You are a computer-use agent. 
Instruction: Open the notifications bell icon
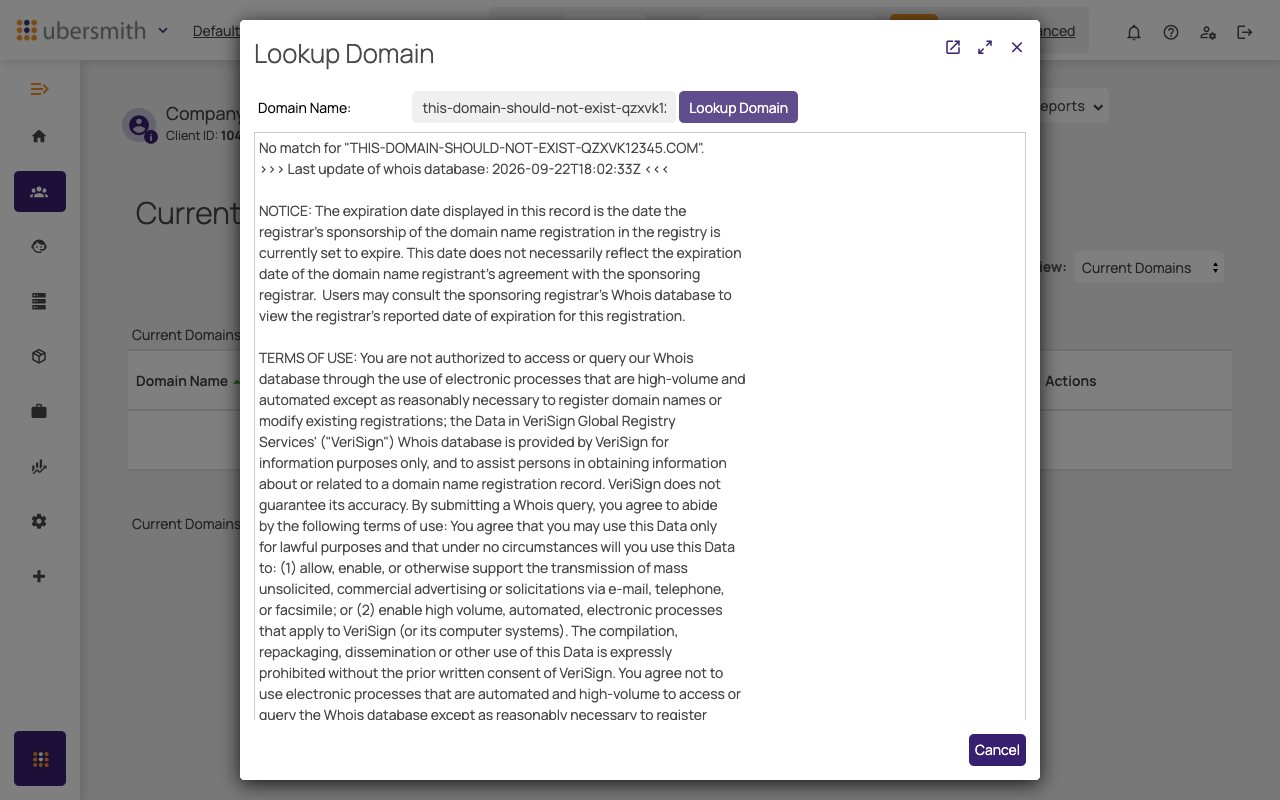coord(1134,32)
